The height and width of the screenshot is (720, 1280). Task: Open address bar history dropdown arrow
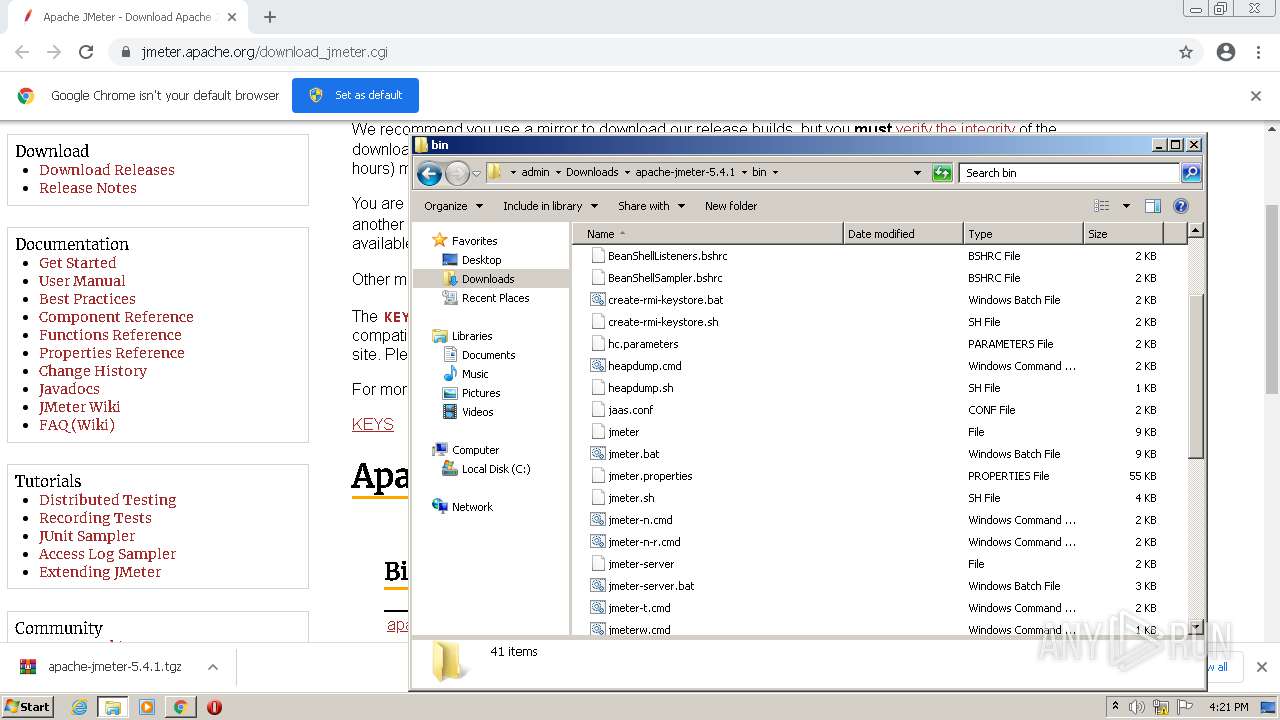pos(917,173)
